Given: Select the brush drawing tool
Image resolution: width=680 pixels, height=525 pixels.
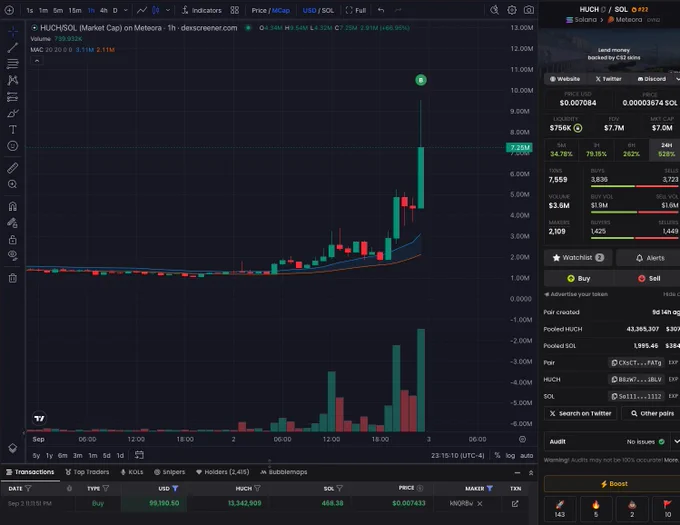Looking at the screenshot, I should click(x=13, y=113).
